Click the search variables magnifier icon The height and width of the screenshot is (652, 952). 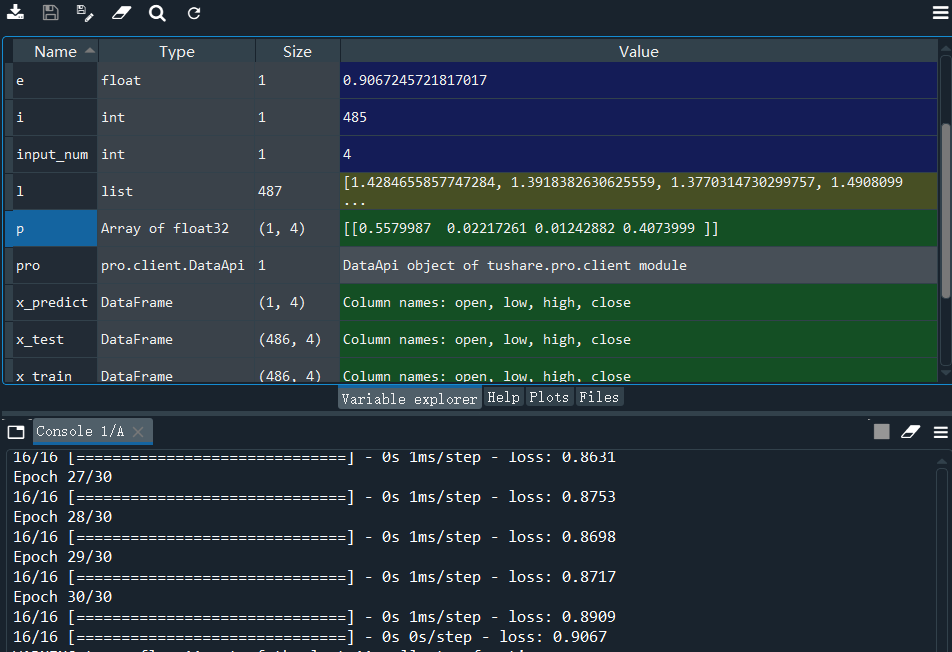(157, 13)
